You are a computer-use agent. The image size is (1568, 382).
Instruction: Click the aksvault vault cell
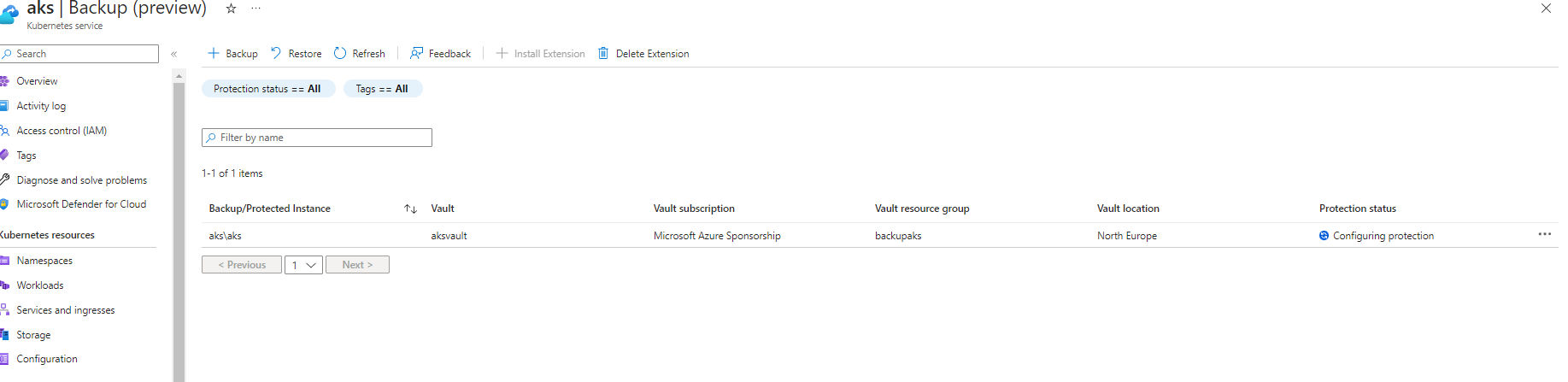[449, 236]
